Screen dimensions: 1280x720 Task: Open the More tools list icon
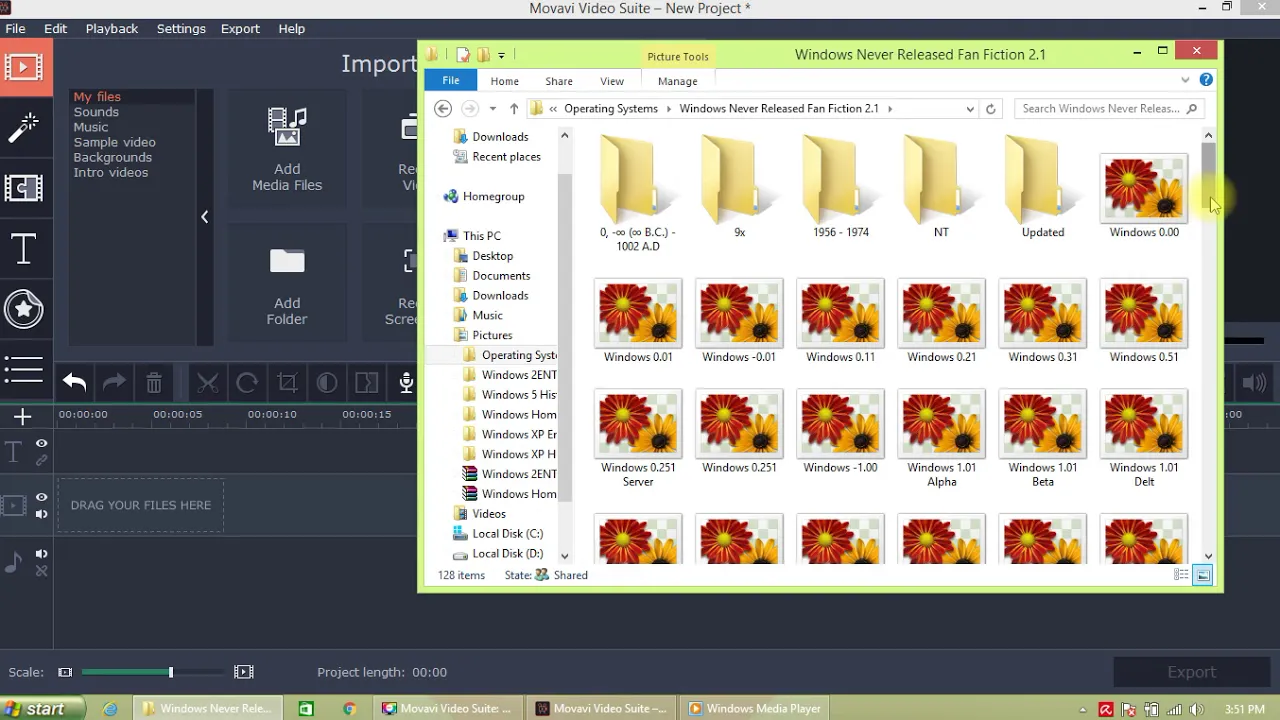pos(23,370)
